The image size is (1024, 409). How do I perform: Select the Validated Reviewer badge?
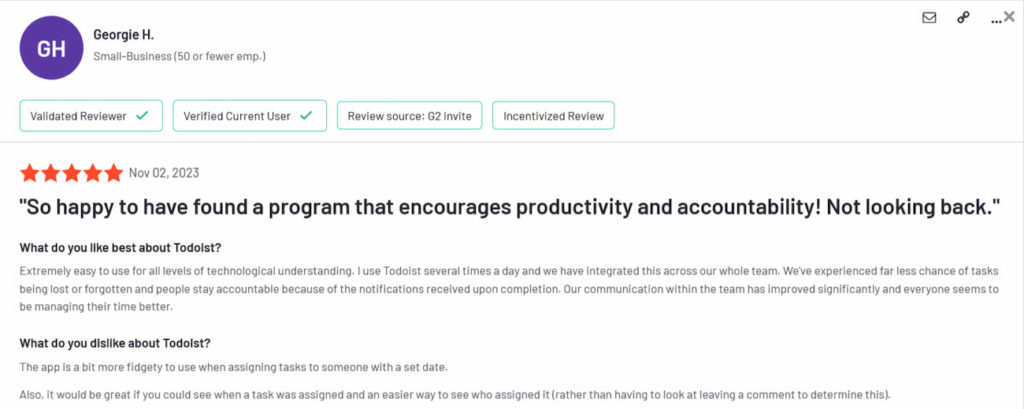[90, 116]
